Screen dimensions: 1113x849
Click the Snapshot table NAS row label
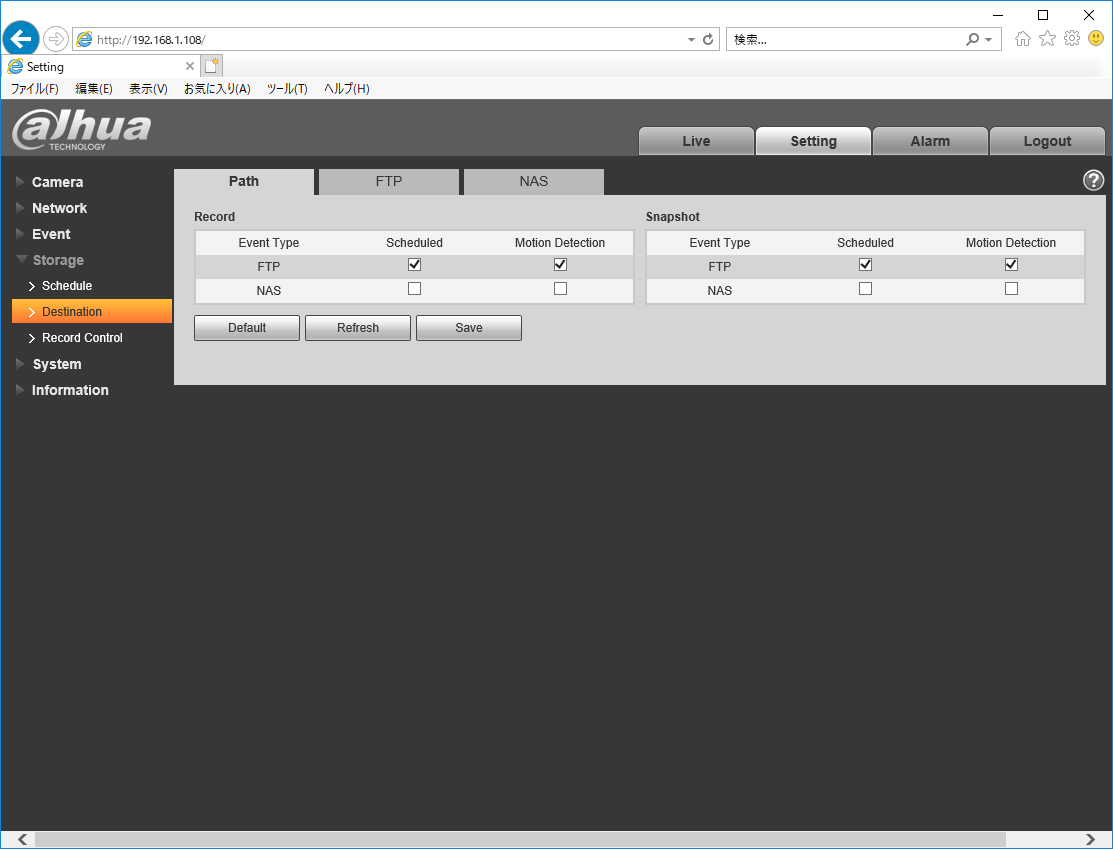[x=720, y=291]
